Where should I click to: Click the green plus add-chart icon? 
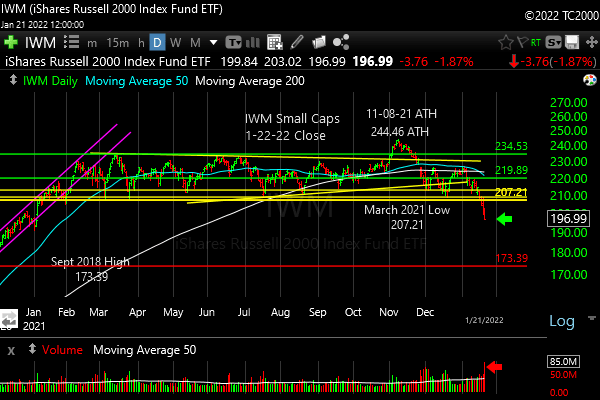click(x=10, y=42)
